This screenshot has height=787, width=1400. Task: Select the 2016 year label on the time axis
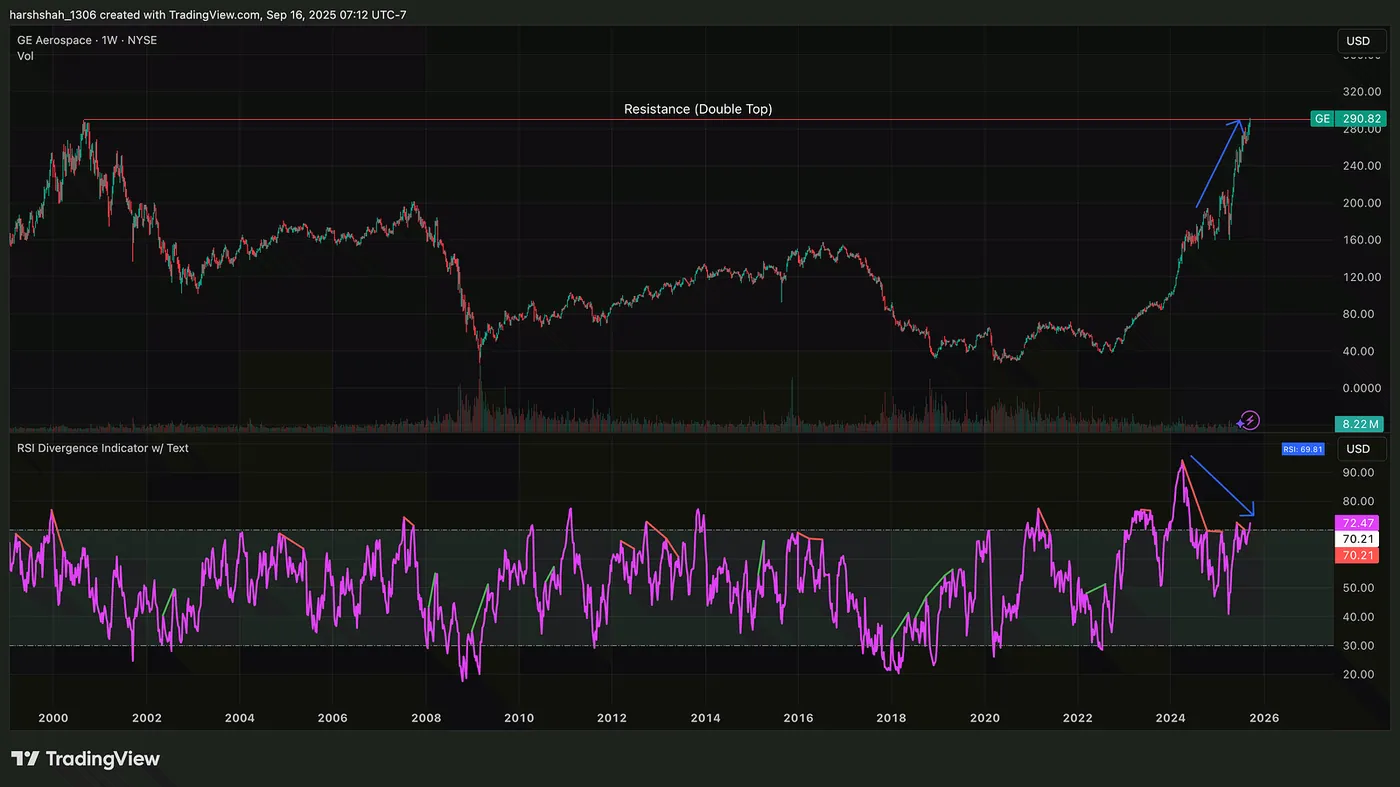798,718
